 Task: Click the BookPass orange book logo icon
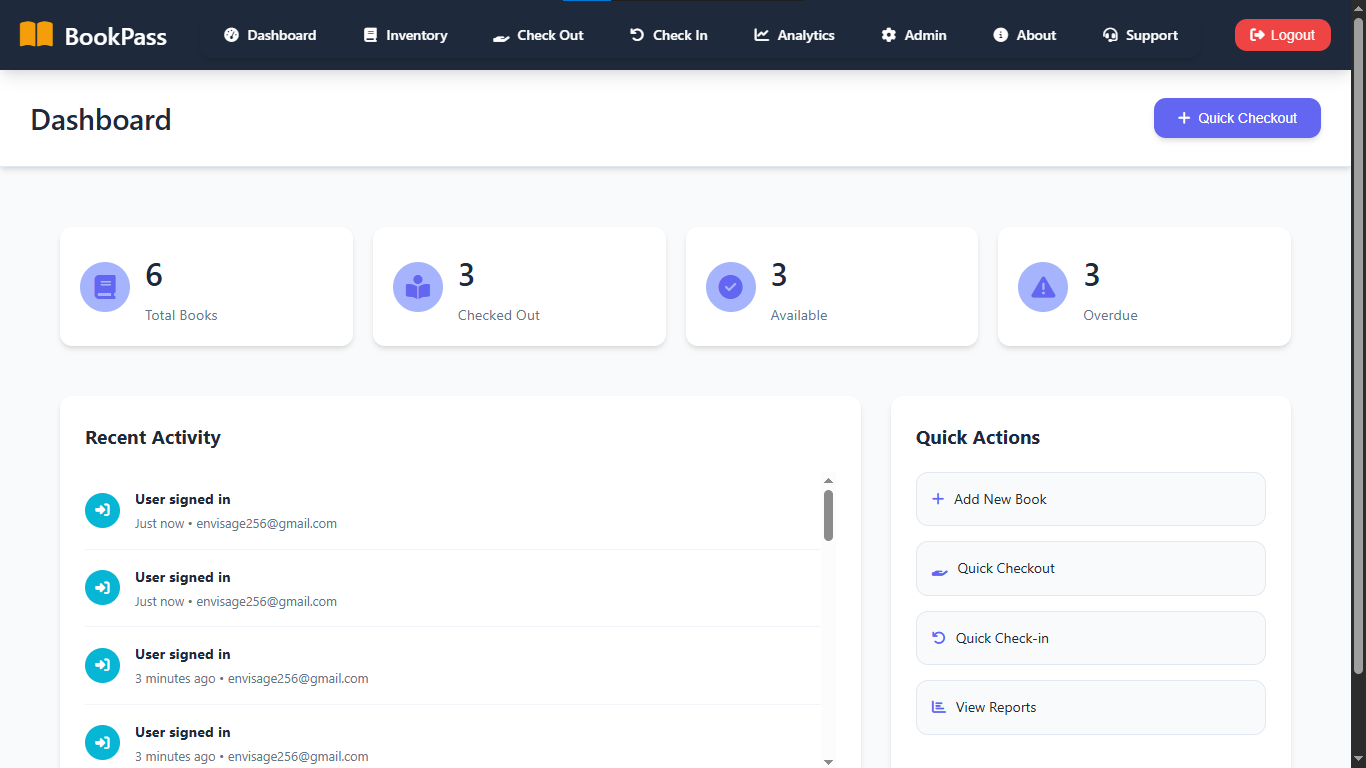click(39, 35)
